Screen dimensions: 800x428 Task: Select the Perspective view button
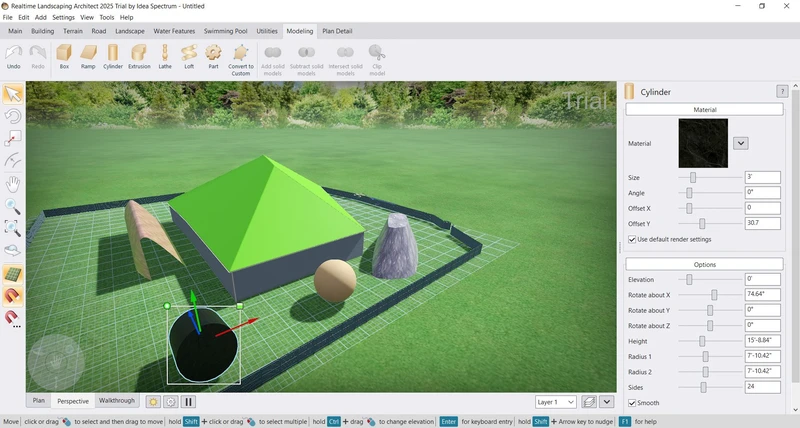pyautogui.click(x=73, y=401)
